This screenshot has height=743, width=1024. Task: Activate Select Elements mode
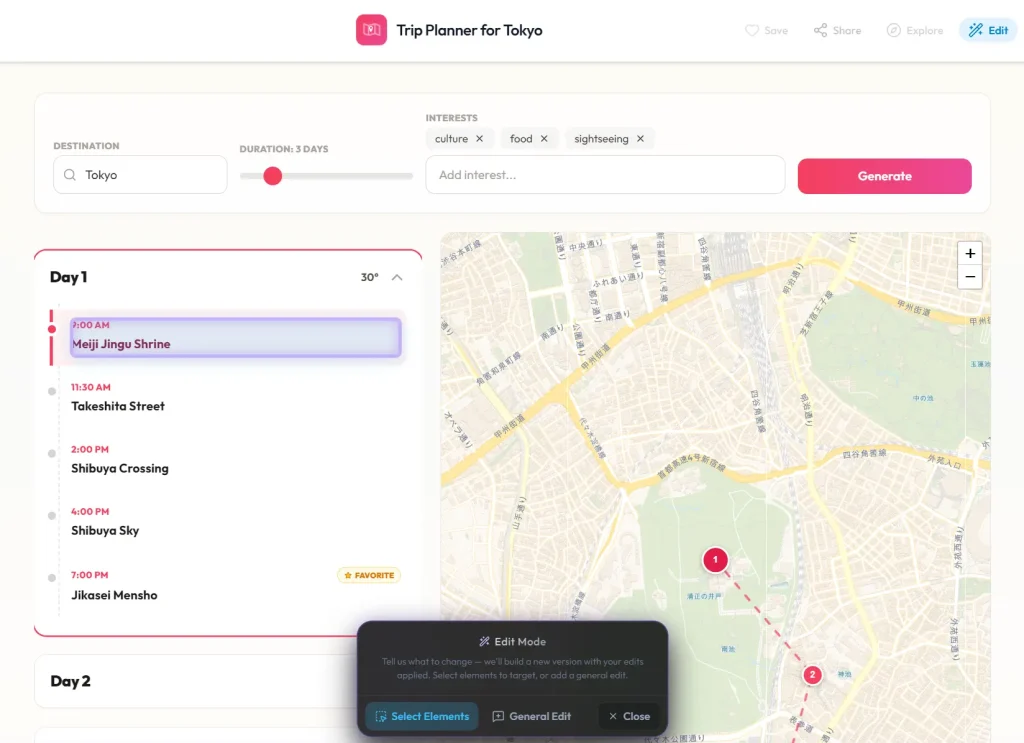pyautogui.click(x=422, y=716)
